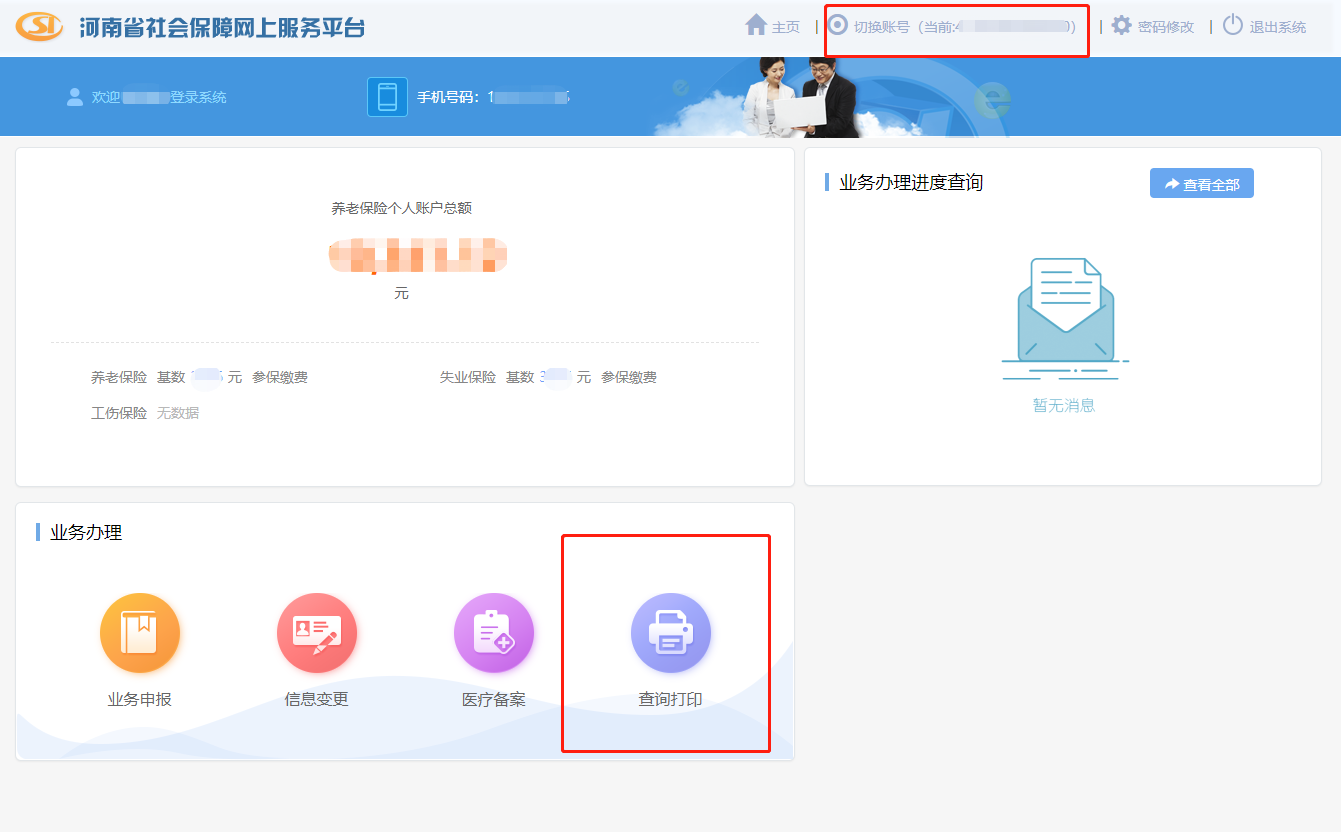This screenshot has width=1341, height=832.
Task: Select the purple 医疗备案 clipboard icon
Action: [494, 633]
